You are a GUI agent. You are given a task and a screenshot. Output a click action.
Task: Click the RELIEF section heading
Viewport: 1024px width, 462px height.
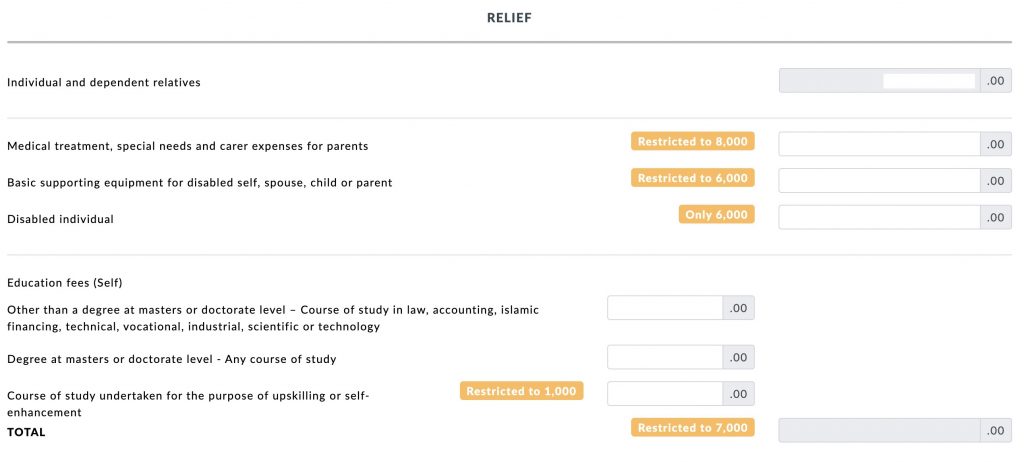[509, 18]
